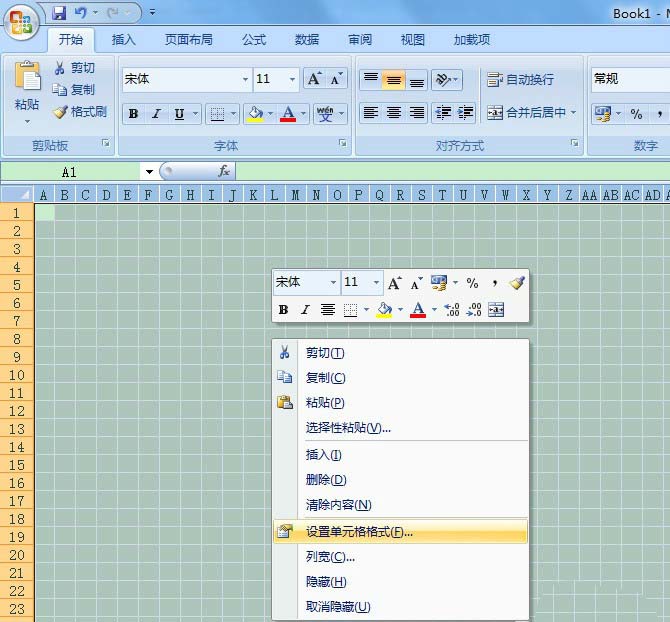Expand merge and center dropdown arrow

click(x=573, y=113)
